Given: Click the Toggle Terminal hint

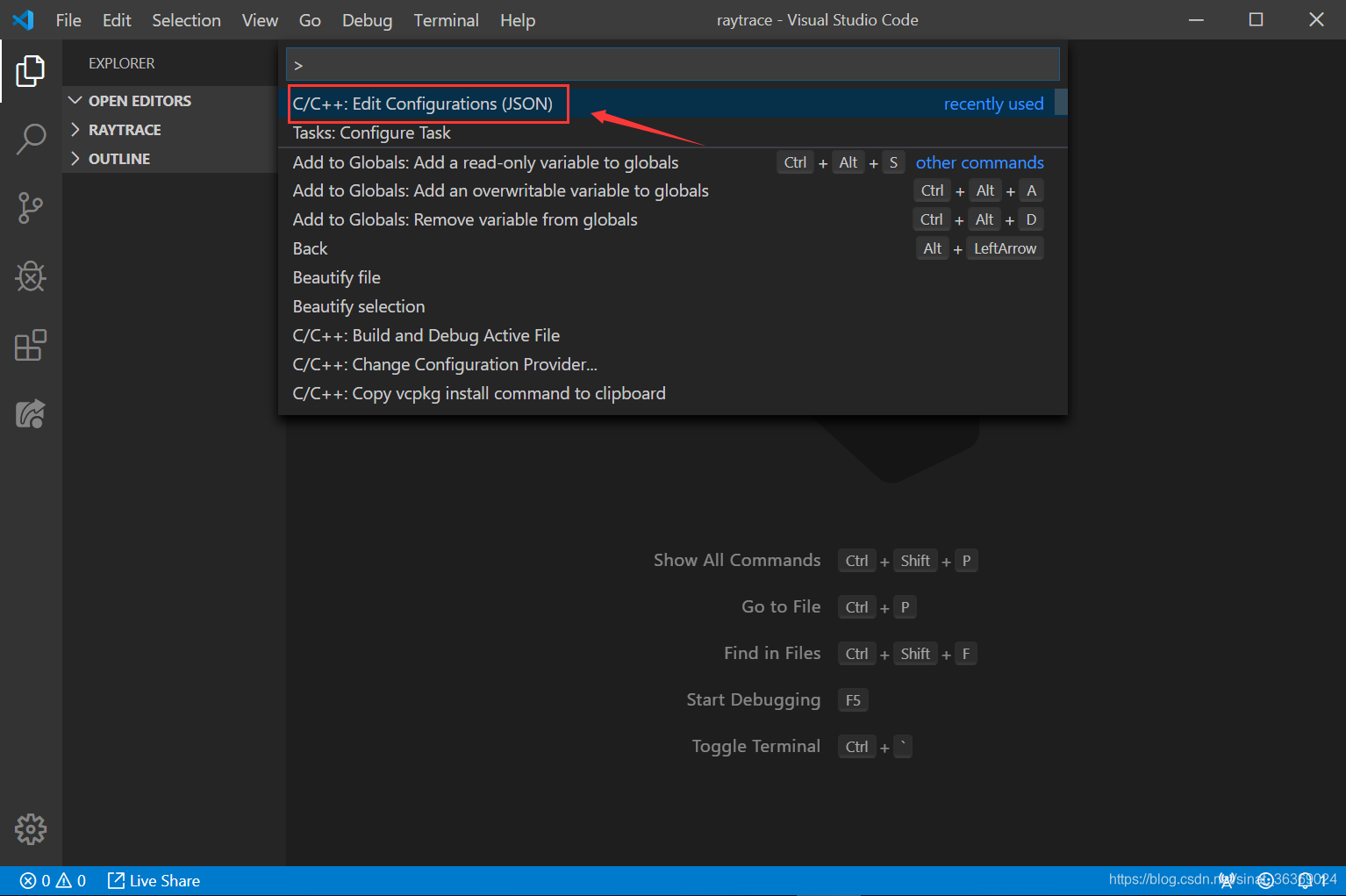Looking at the screenshot, I should pos(755,746).
